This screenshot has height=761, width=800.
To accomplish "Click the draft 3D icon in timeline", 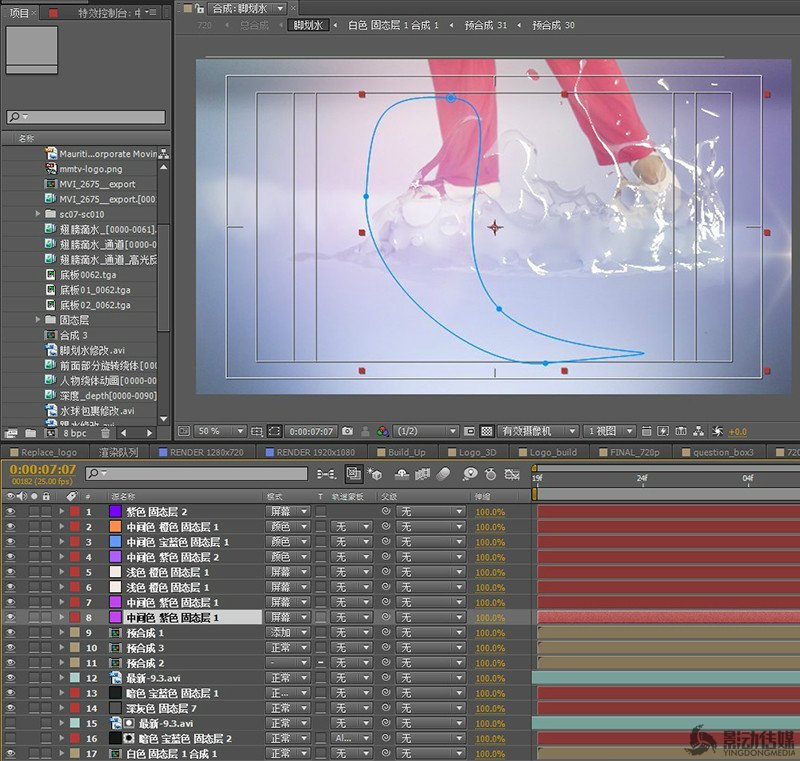I will point(375,474).
